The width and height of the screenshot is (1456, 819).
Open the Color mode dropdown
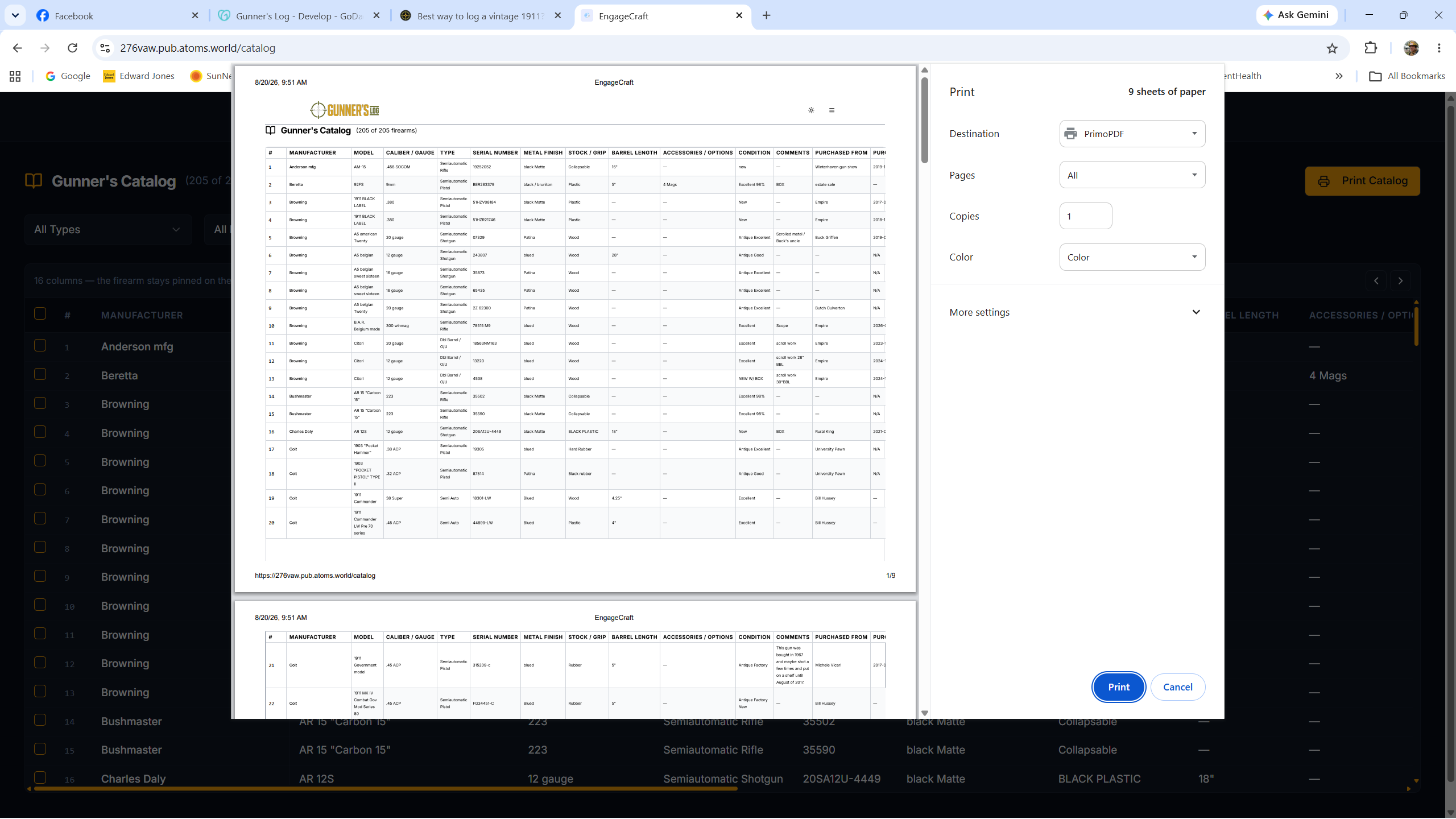pyautogui.click(x=1132, y=257)
